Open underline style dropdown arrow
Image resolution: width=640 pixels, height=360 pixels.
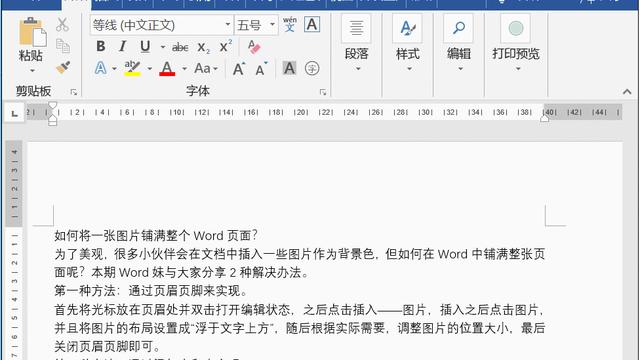163,47
